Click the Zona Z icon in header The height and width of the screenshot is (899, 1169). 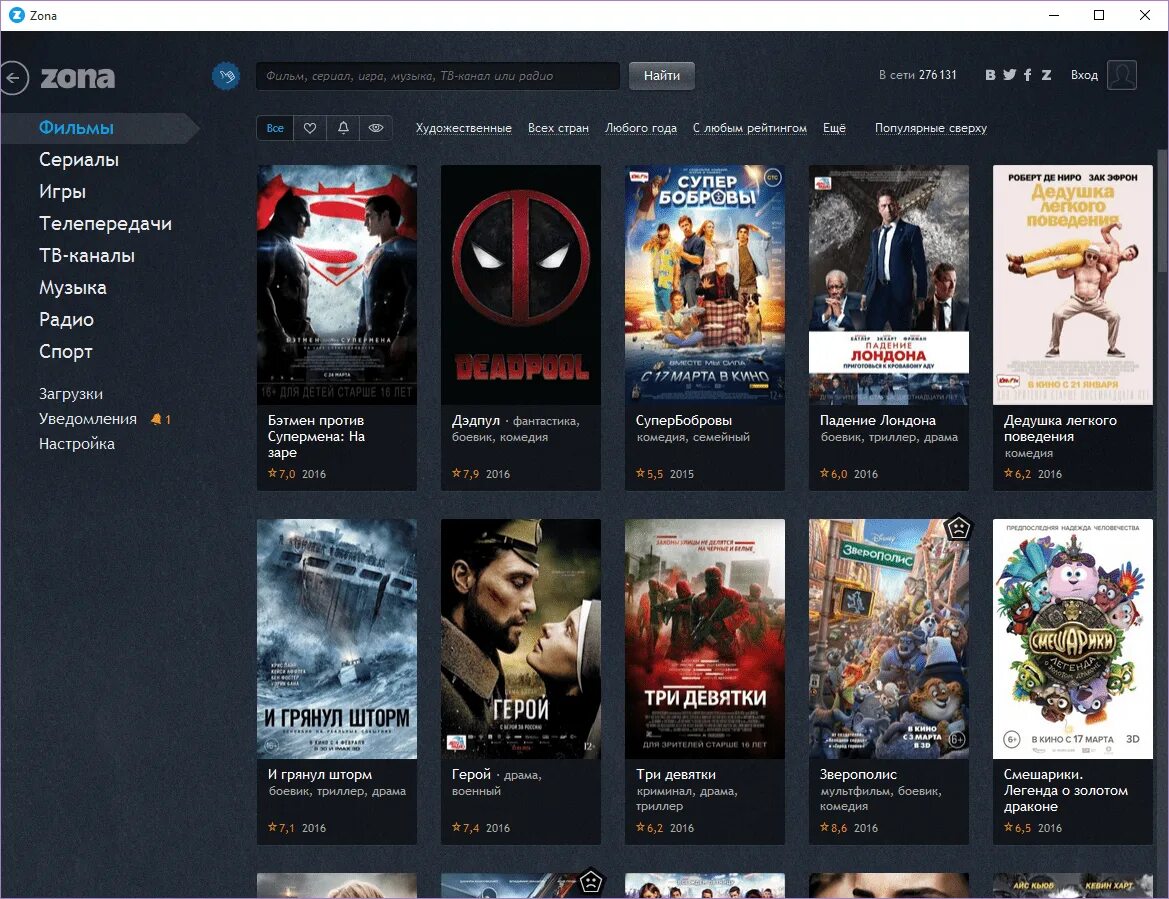(1046, 75)
